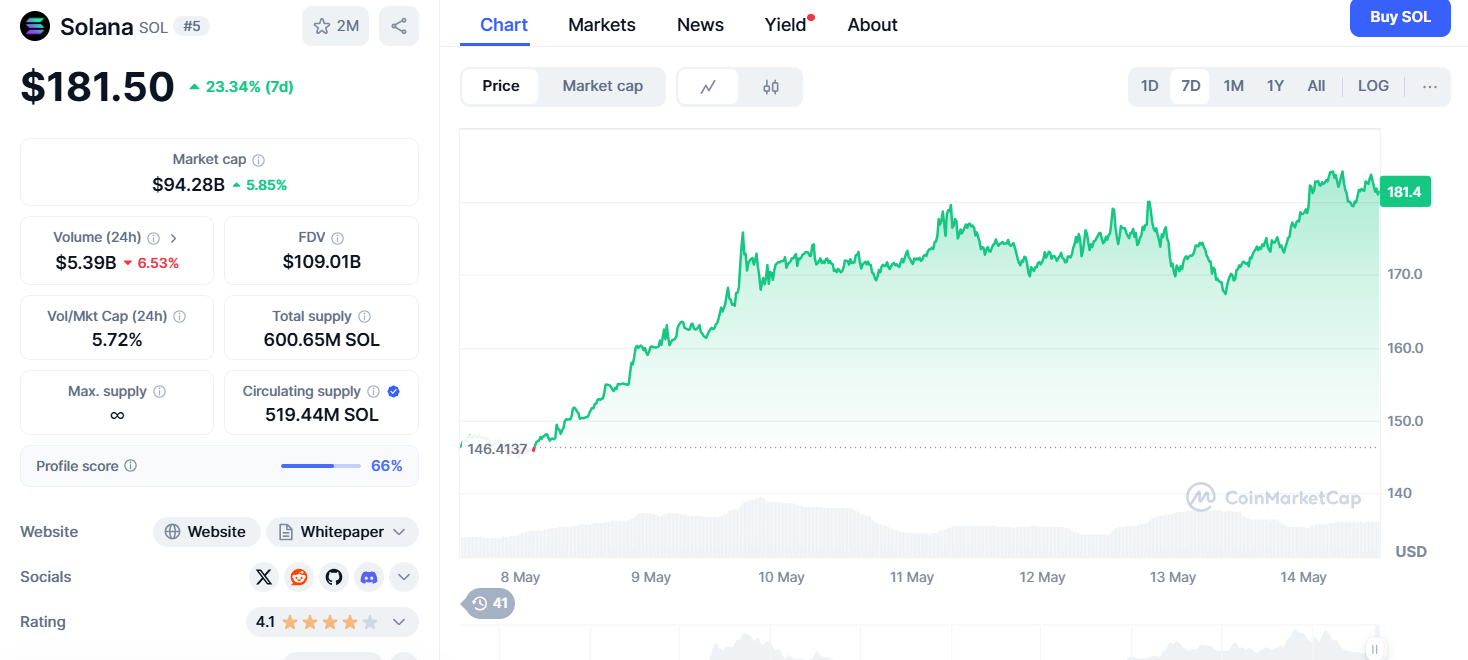Screen dimensions: 1468x660
Task: Open the Markets tab
Action: 601,25
